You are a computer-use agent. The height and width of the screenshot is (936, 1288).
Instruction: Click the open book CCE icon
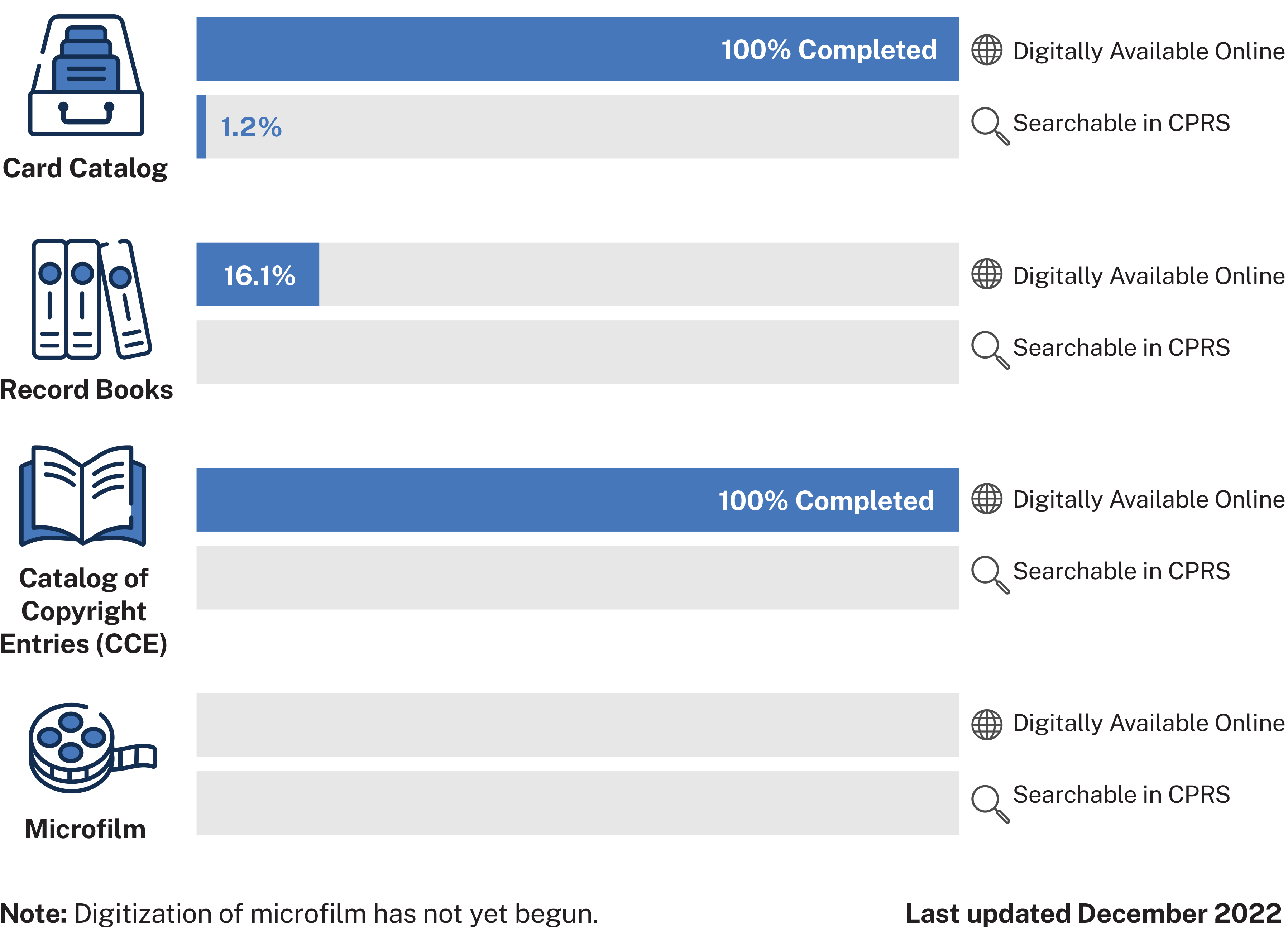[83, 496]
